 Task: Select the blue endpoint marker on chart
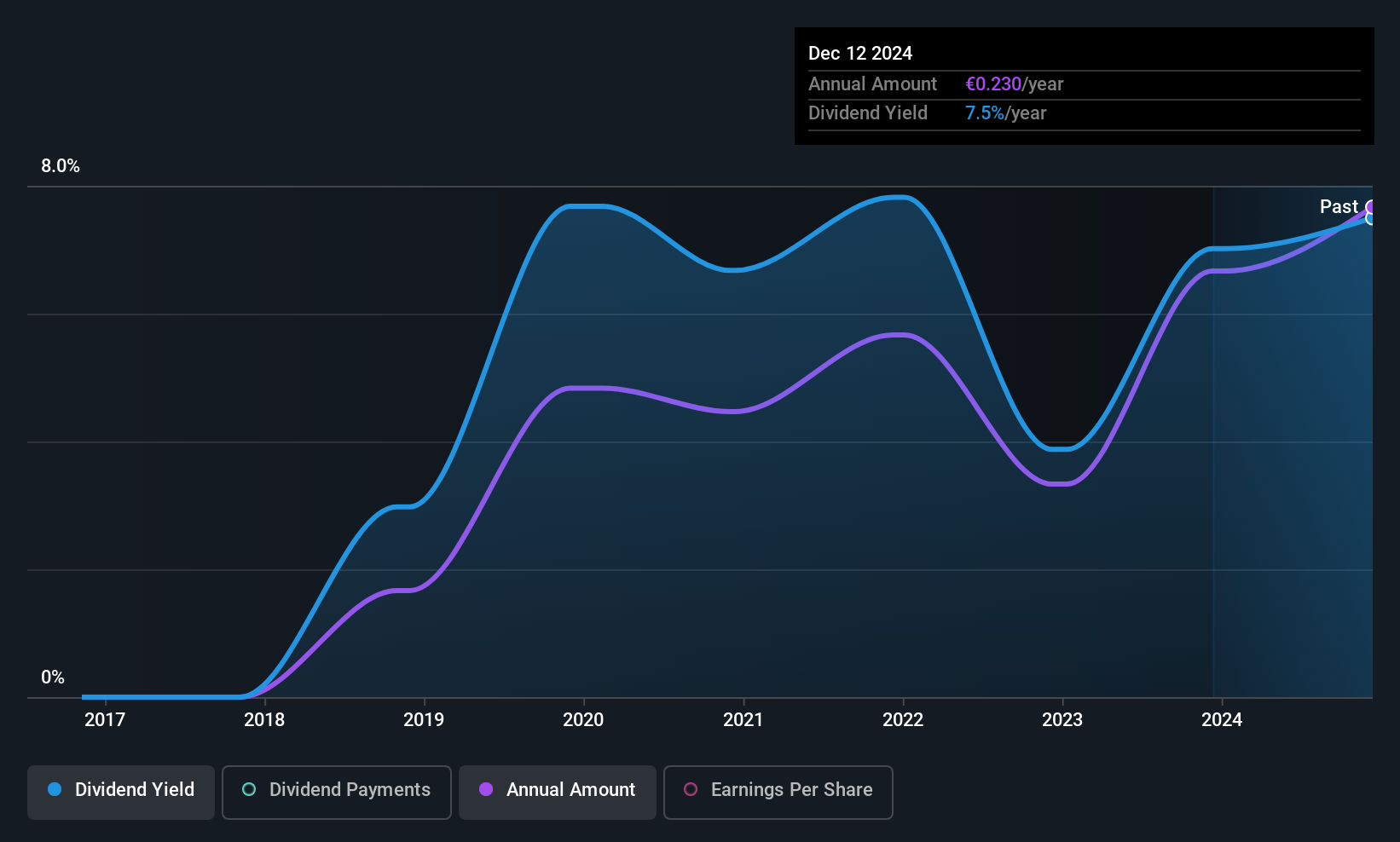pos(1371,219)
